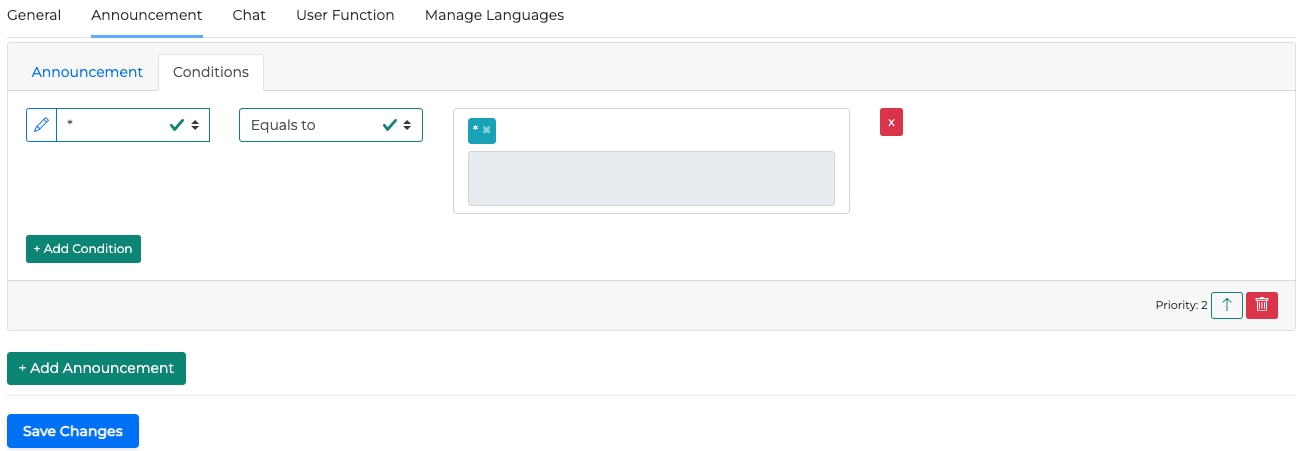Viewport: 1300px width, 451px height.
Task: Focus the grey value input area
Action: (x=651, y=179)
